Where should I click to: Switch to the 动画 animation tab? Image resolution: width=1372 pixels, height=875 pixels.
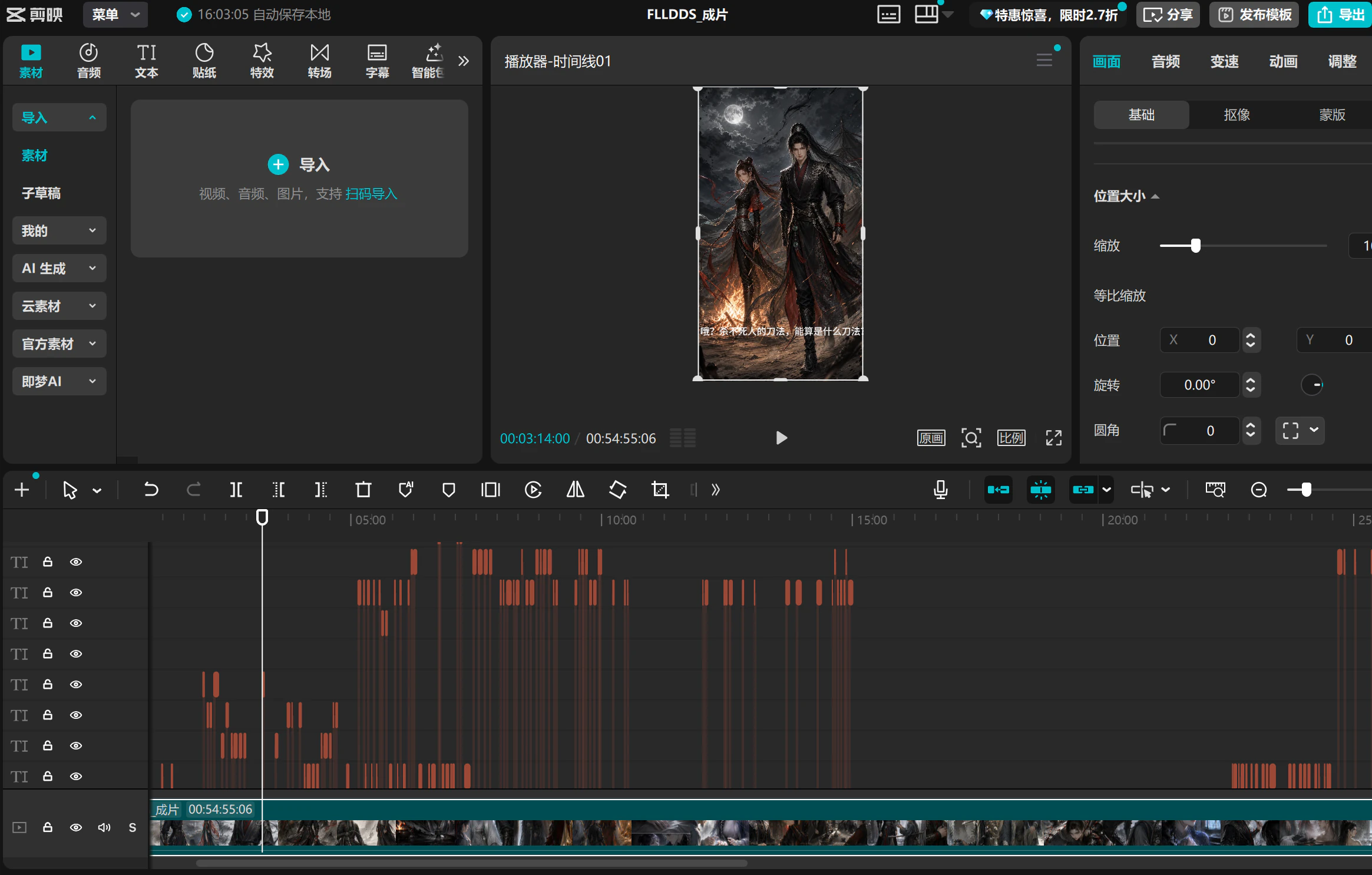(x=1283, y=61)
